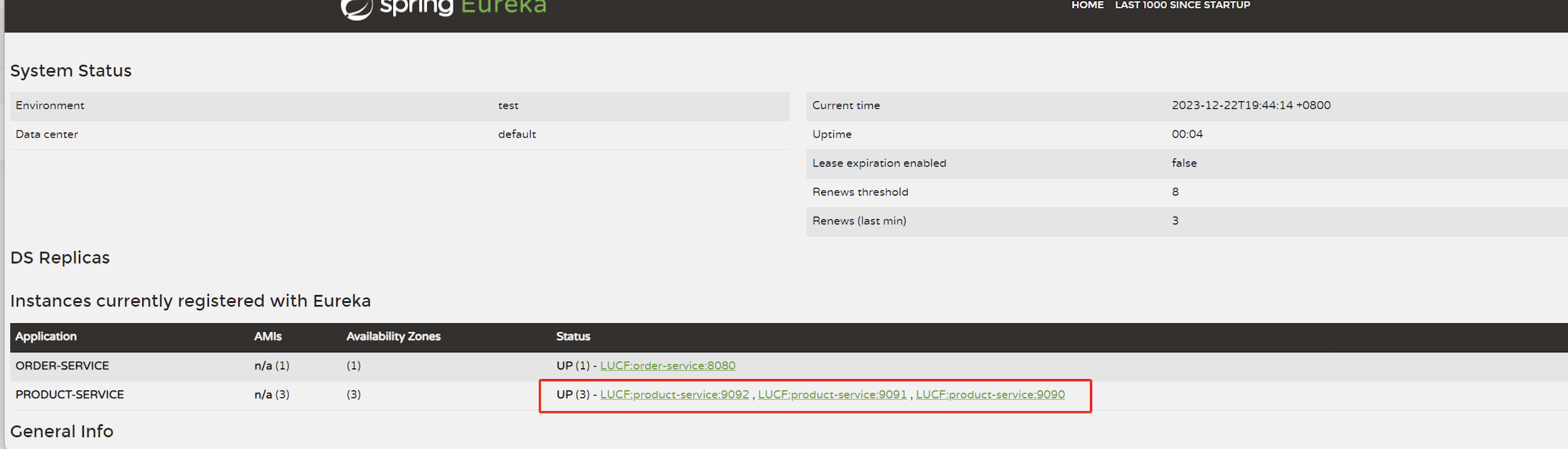
Task: Click the AMIs column header
Action: point(268,336)
